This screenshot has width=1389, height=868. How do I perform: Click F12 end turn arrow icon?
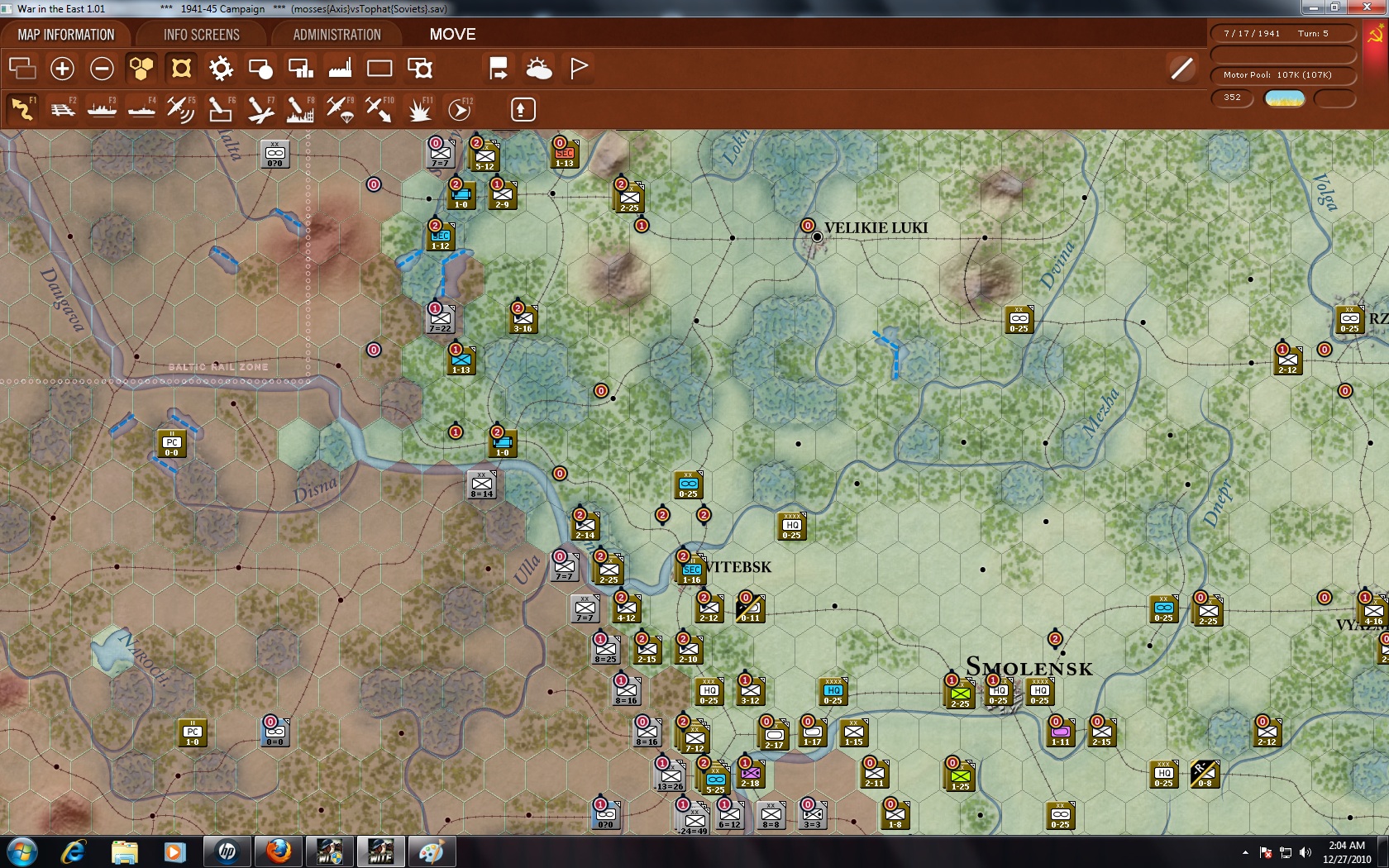tap(459, 109)
